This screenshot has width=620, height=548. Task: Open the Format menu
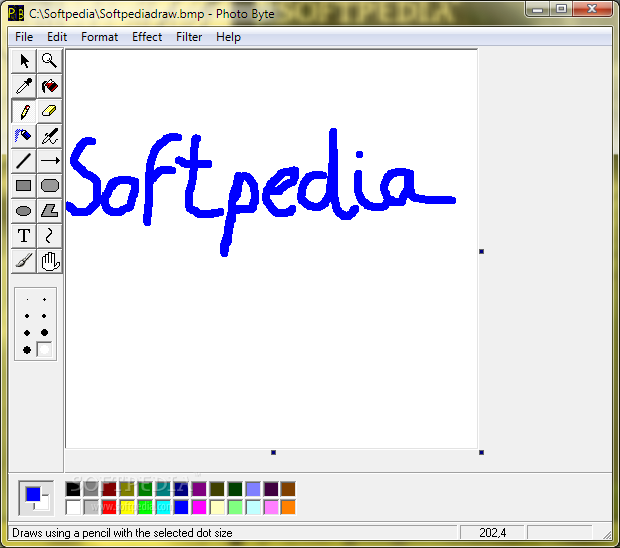99,37
